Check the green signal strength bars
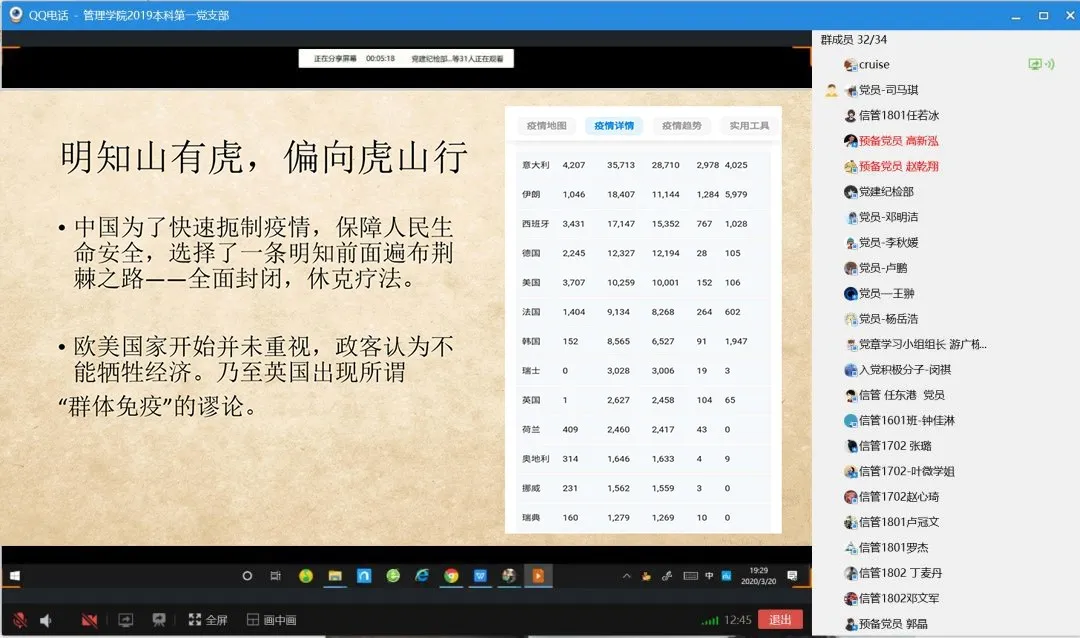The width and height of the screenshot is (1080, 638). [x=710, y=620]
